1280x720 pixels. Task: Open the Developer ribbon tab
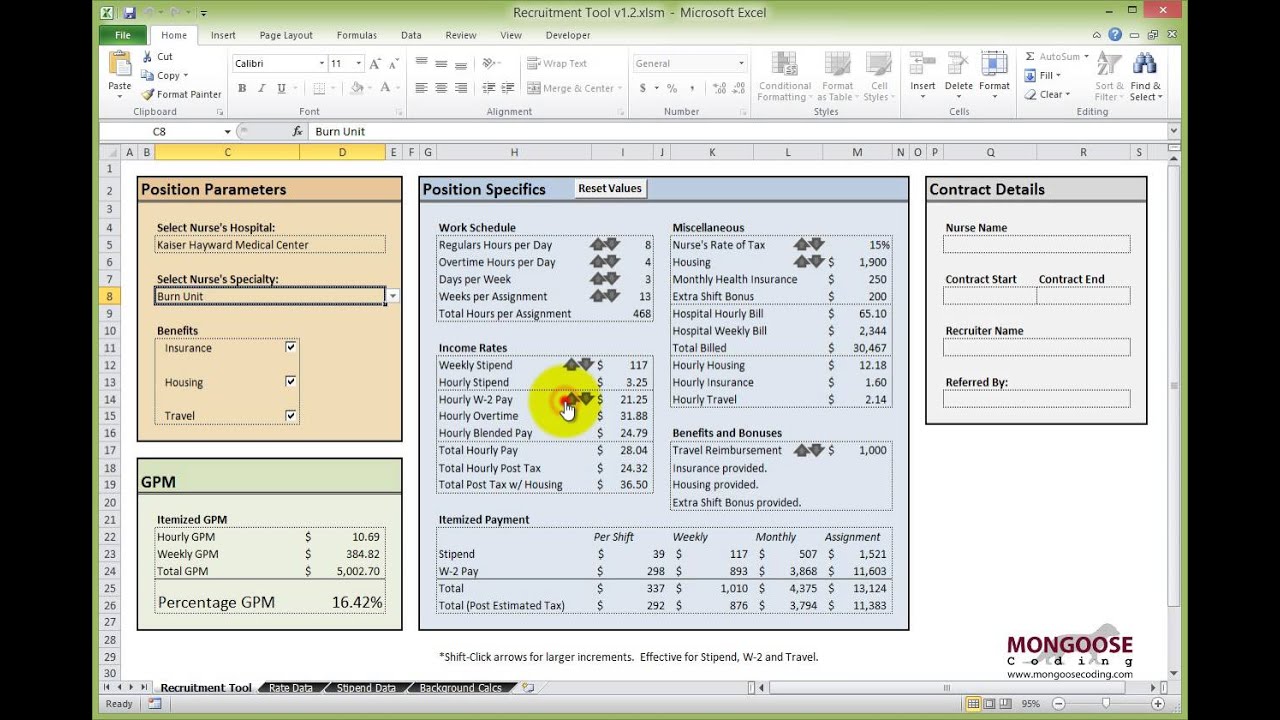pos(568,35)
